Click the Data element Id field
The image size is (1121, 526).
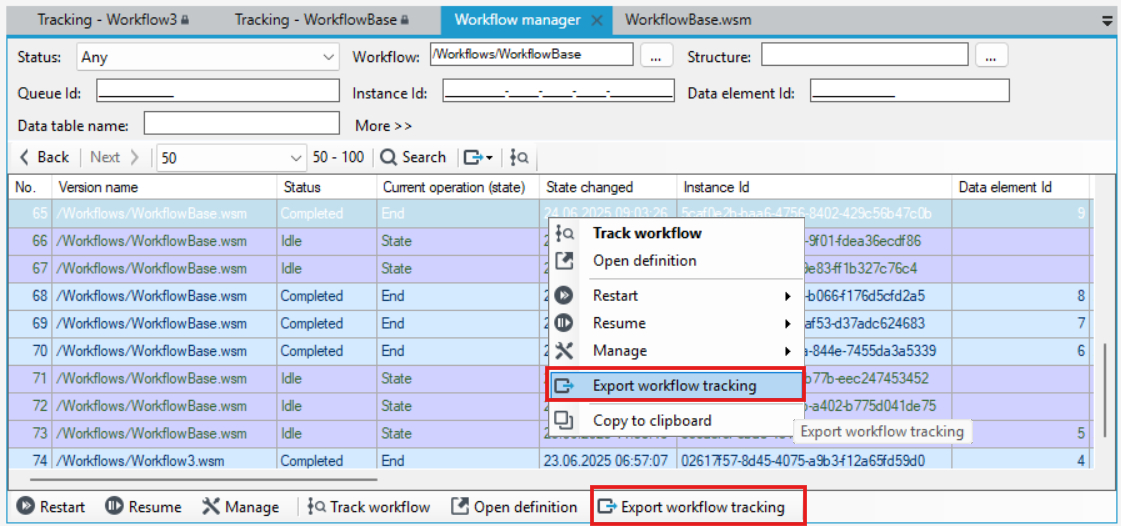click(x=909, y=91)
